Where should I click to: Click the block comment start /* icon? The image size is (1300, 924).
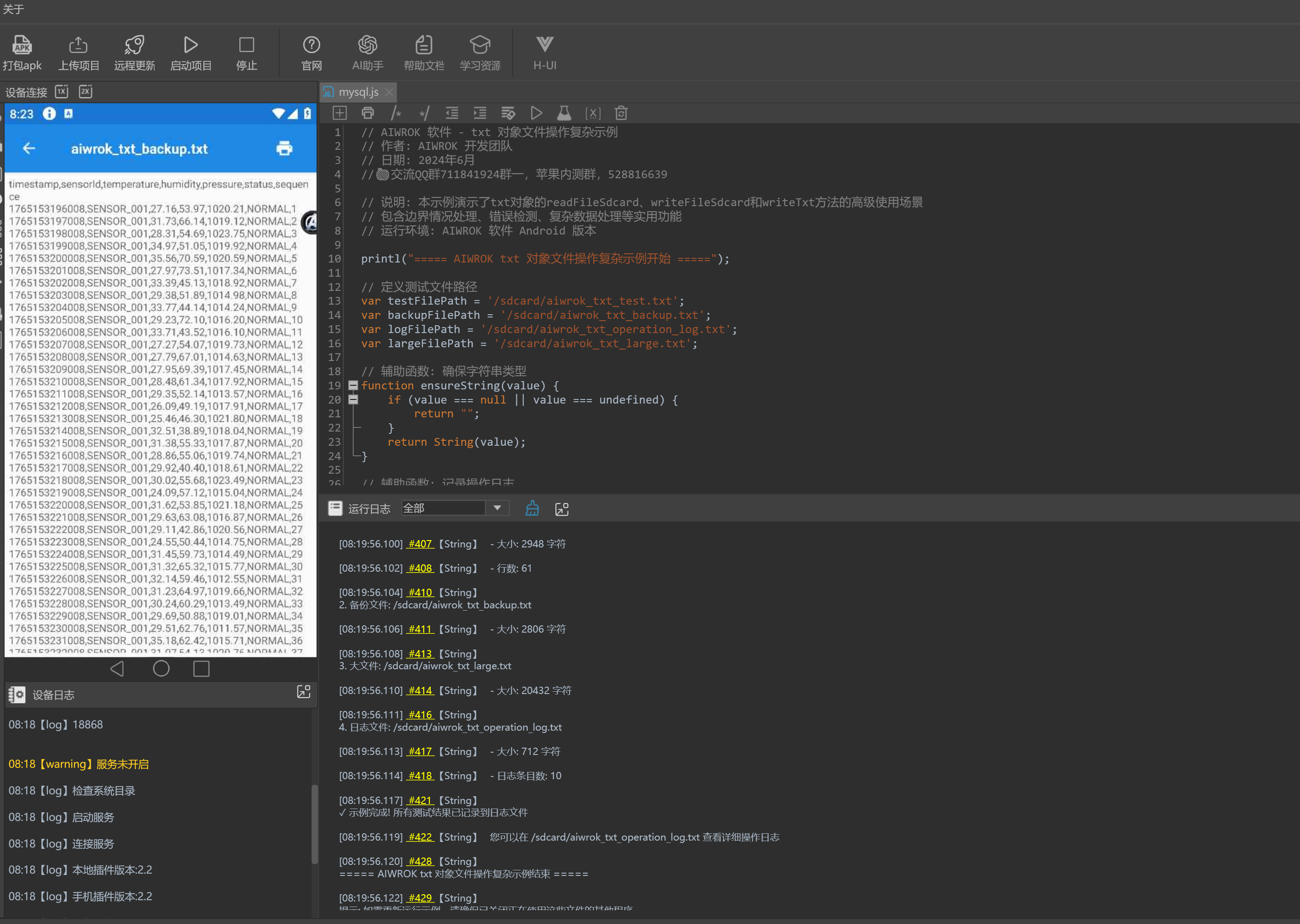point(396,113)
